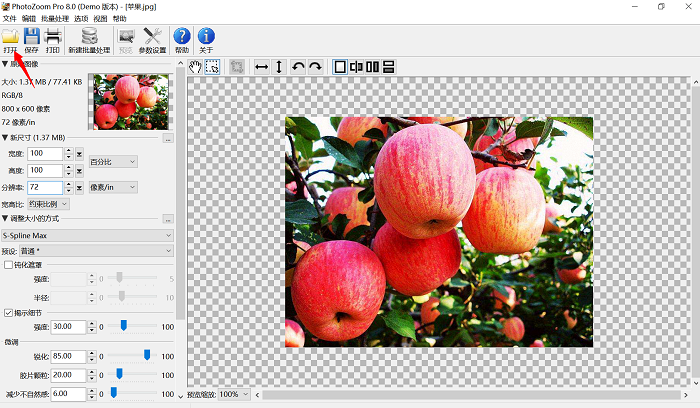Click the 调整大小的方式 ellipsis button

(x=168, y=219)
